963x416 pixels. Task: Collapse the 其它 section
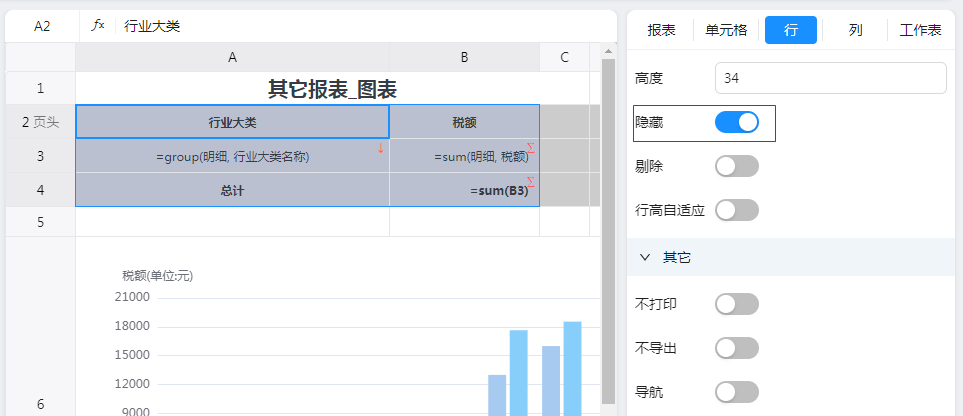click(645, 257)
